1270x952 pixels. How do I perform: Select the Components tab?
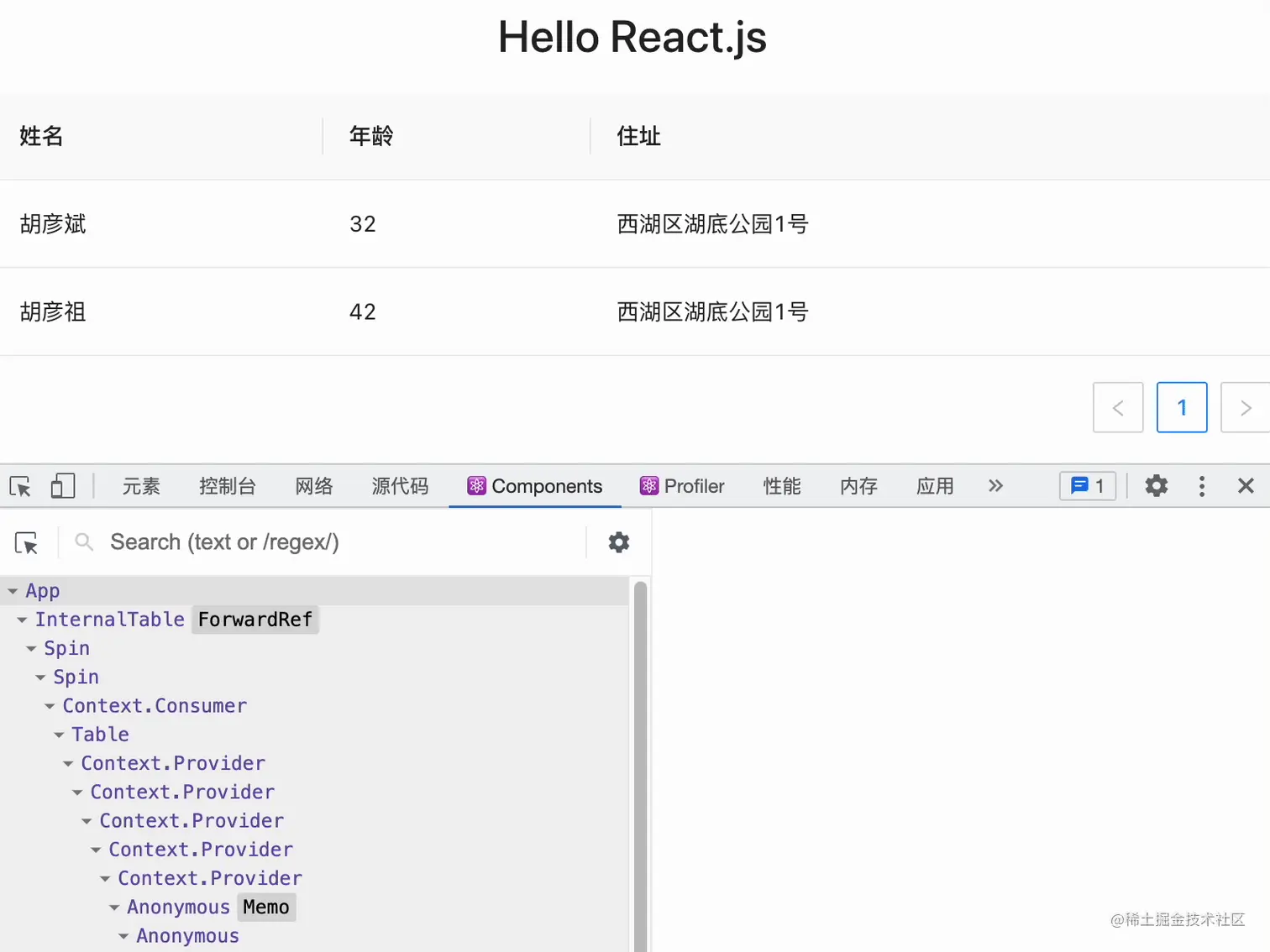coord(535,486)
